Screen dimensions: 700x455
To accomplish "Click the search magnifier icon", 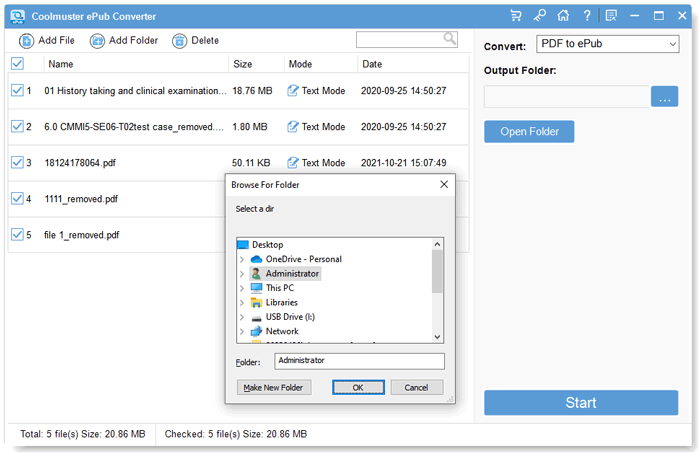I will 450,39.
